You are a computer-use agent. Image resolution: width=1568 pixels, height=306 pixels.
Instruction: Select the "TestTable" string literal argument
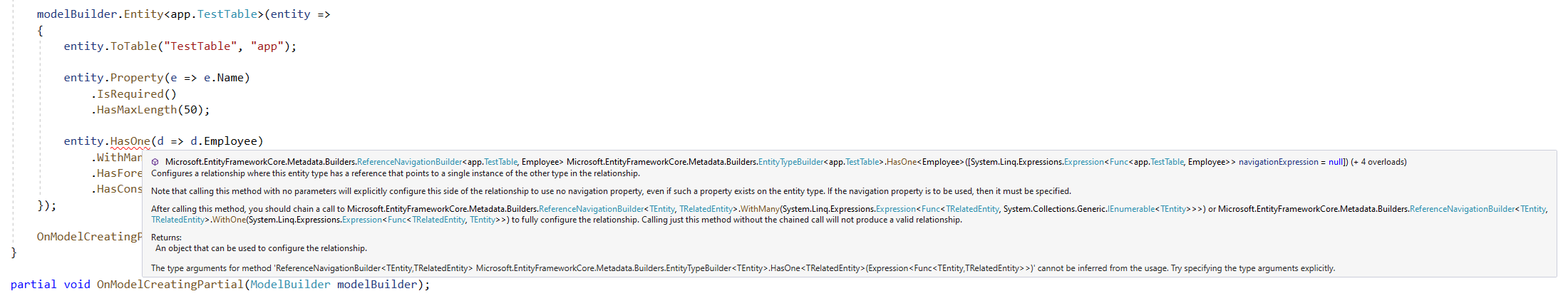200,46
